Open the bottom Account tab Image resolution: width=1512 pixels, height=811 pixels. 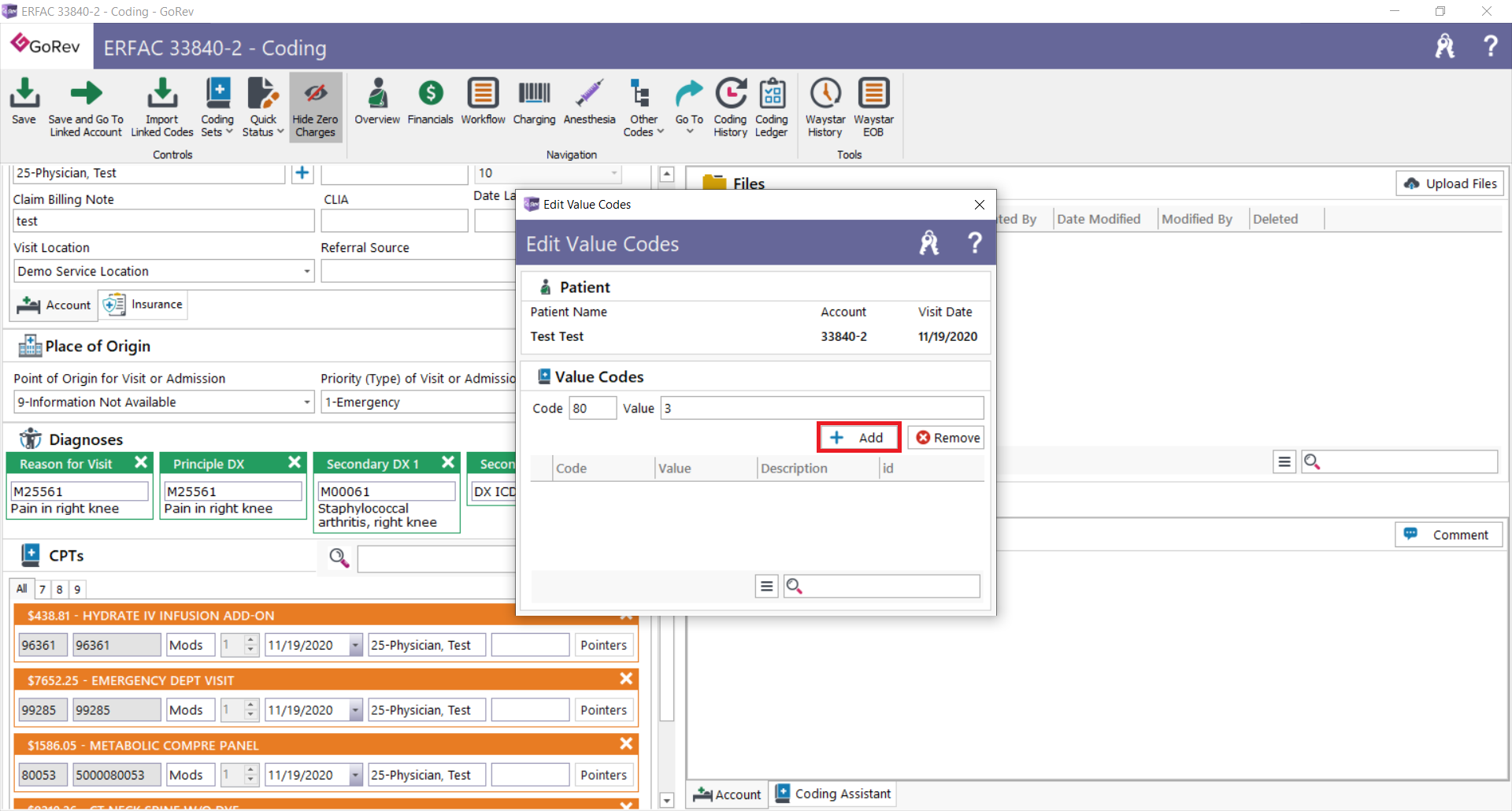coord(728,794)
